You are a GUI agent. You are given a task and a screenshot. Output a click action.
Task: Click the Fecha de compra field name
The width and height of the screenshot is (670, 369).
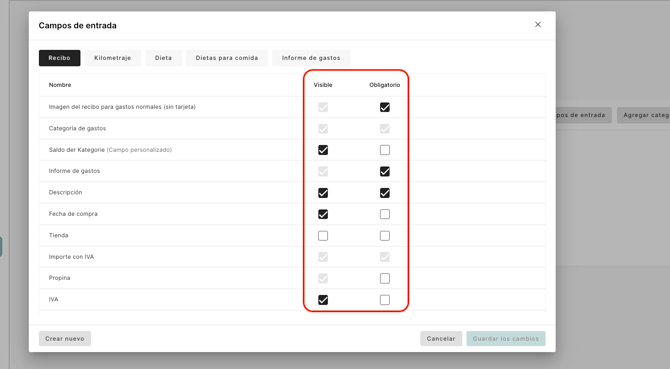[x=73, y=214]
